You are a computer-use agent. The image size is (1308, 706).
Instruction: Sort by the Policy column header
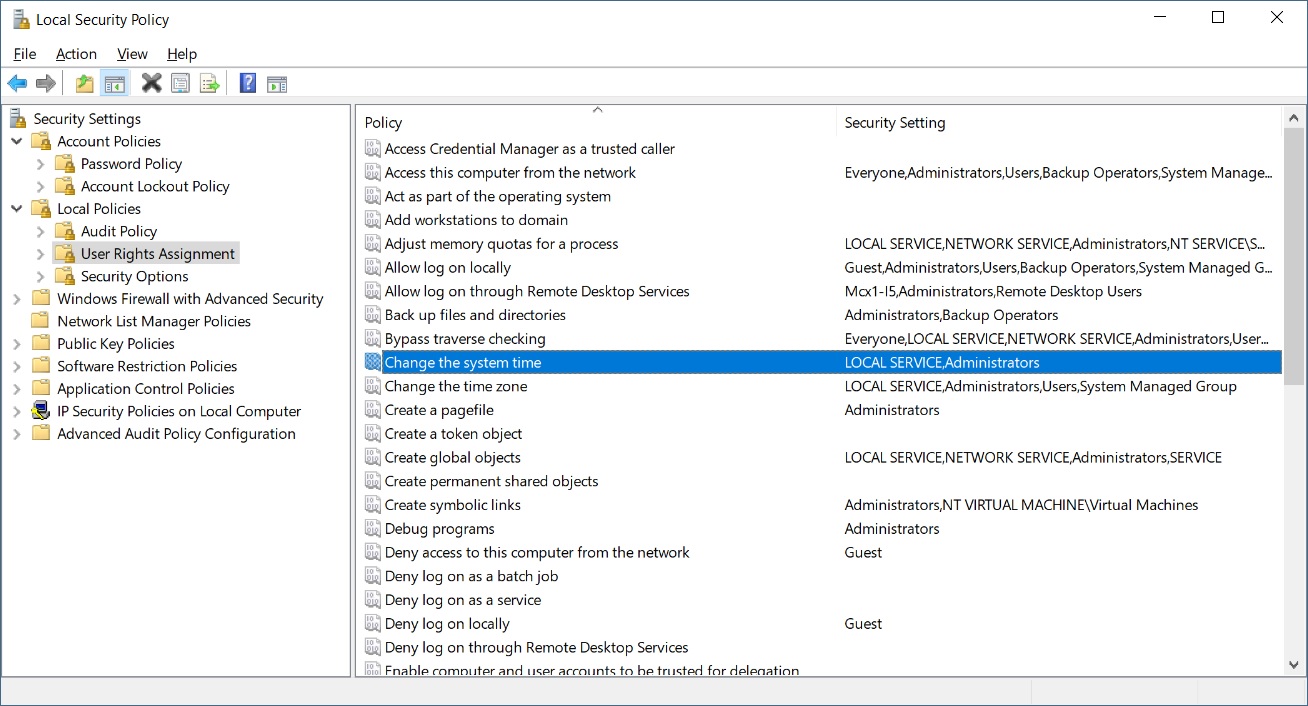pyautogui.click(x=597, y=122)
